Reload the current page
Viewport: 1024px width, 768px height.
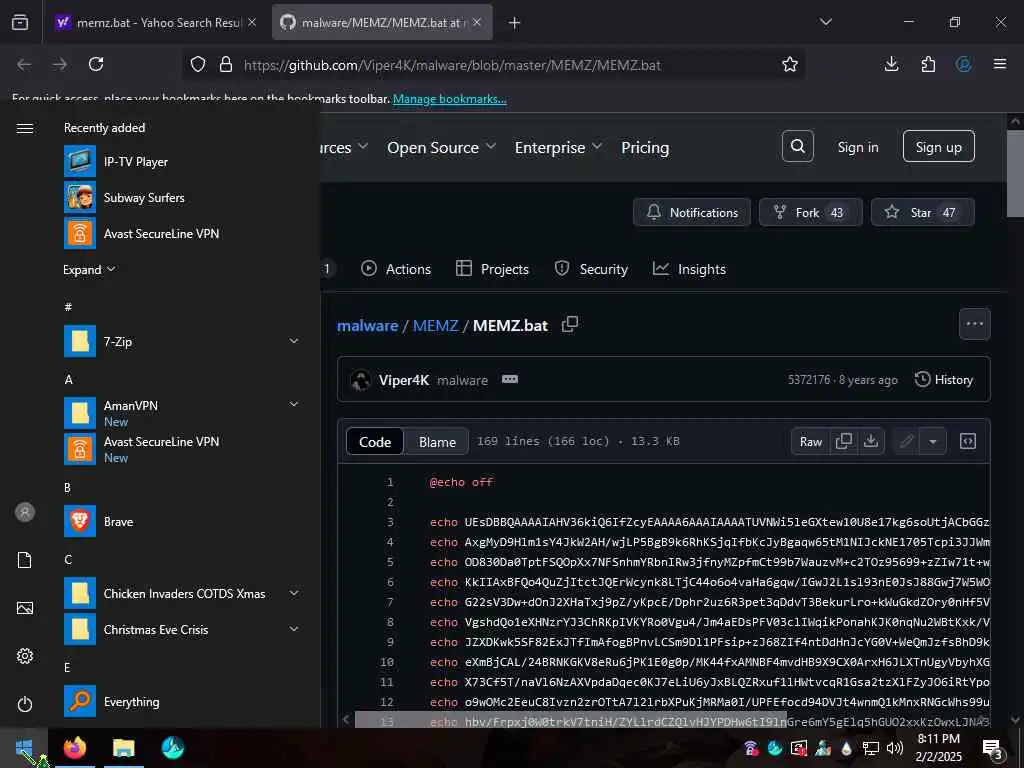point(96,64)
